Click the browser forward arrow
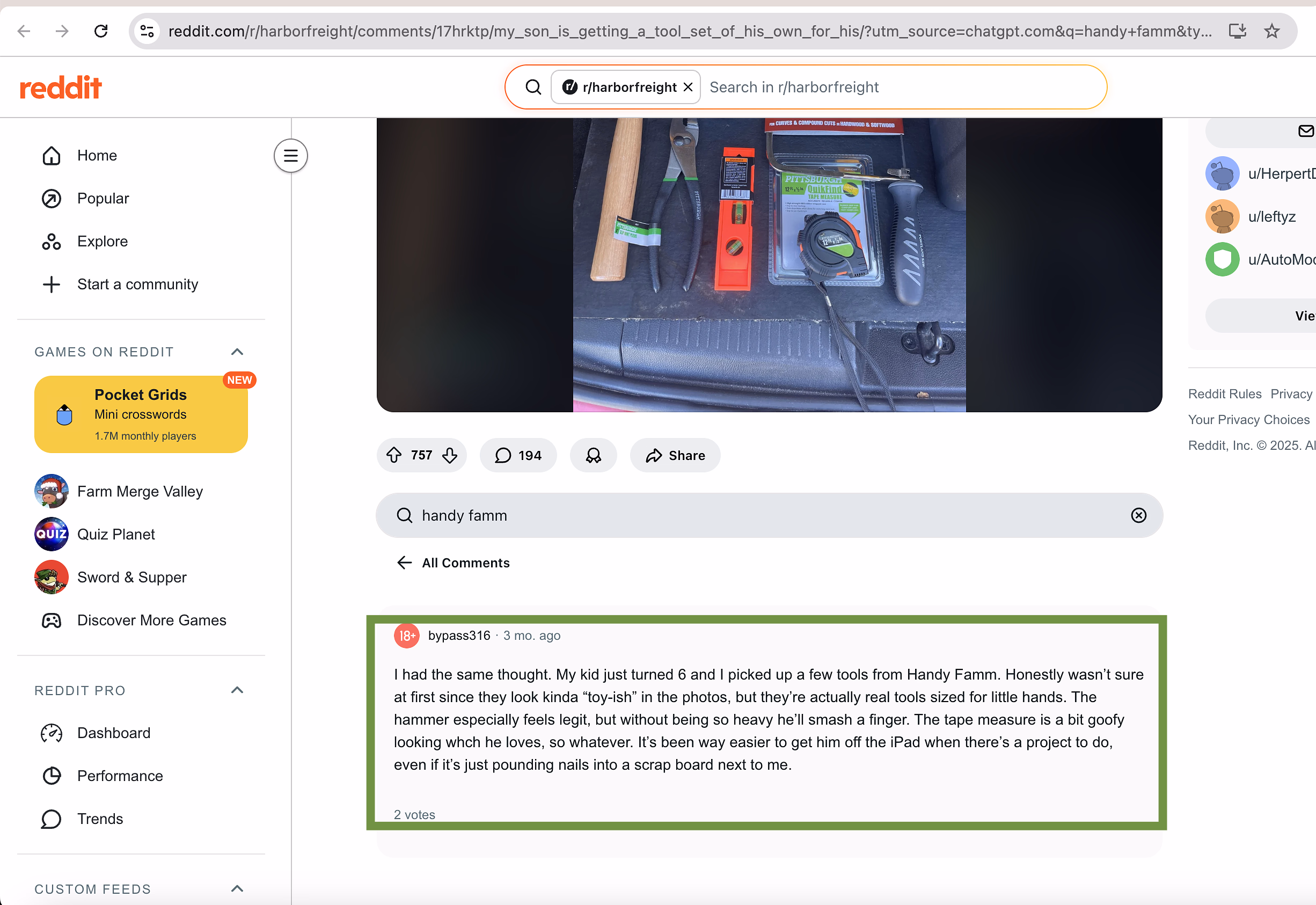 62,31
